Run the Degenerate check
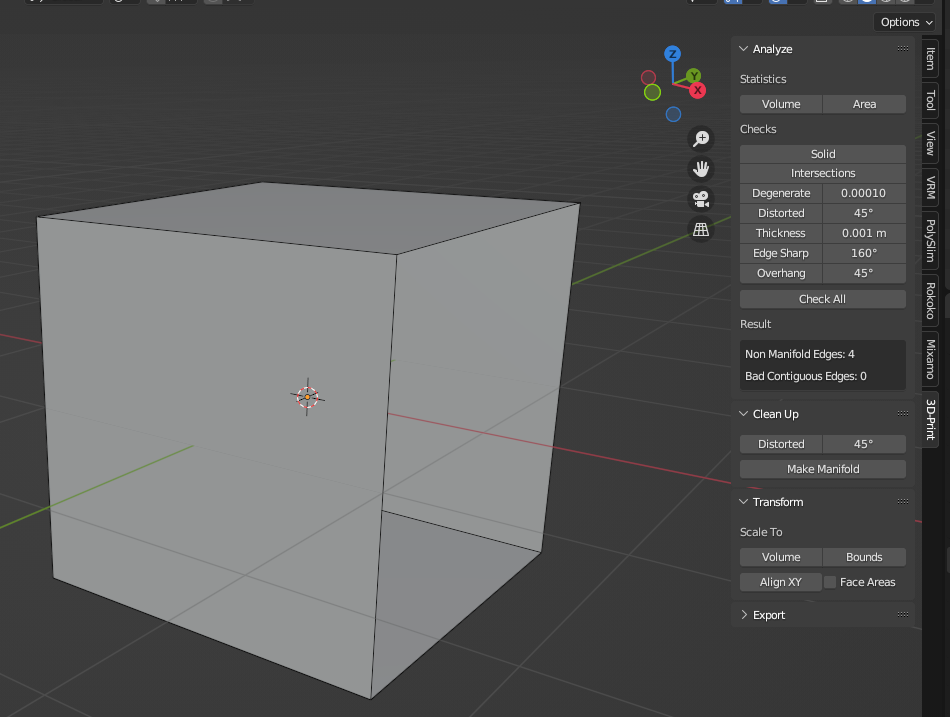950x717 pixels. click(781, 193)
